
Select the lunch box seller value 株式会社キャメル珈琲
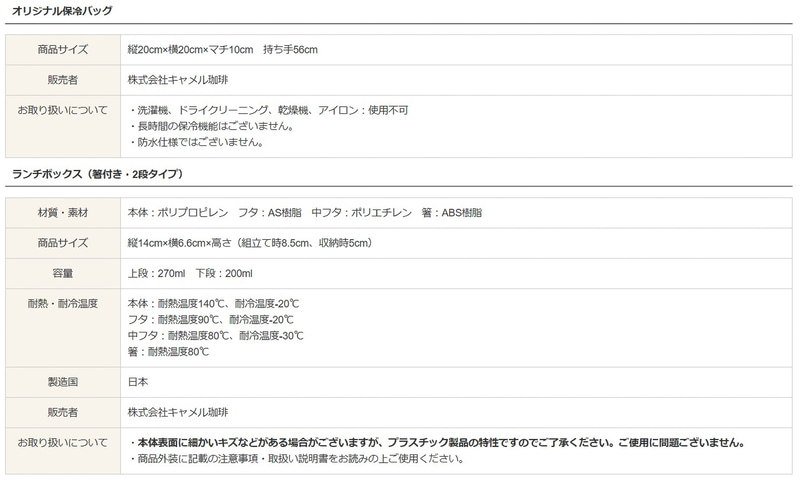click(178, 412)
